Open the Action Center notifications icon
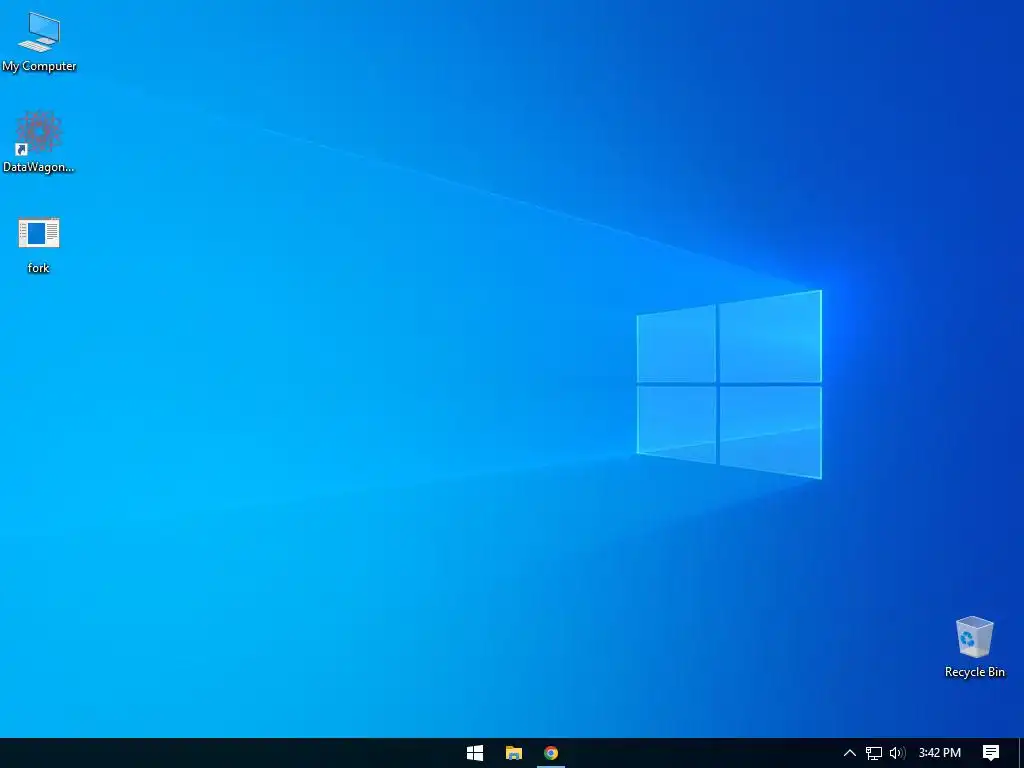The width and height of the screenshot is (1024, 768). click(991, 753)
